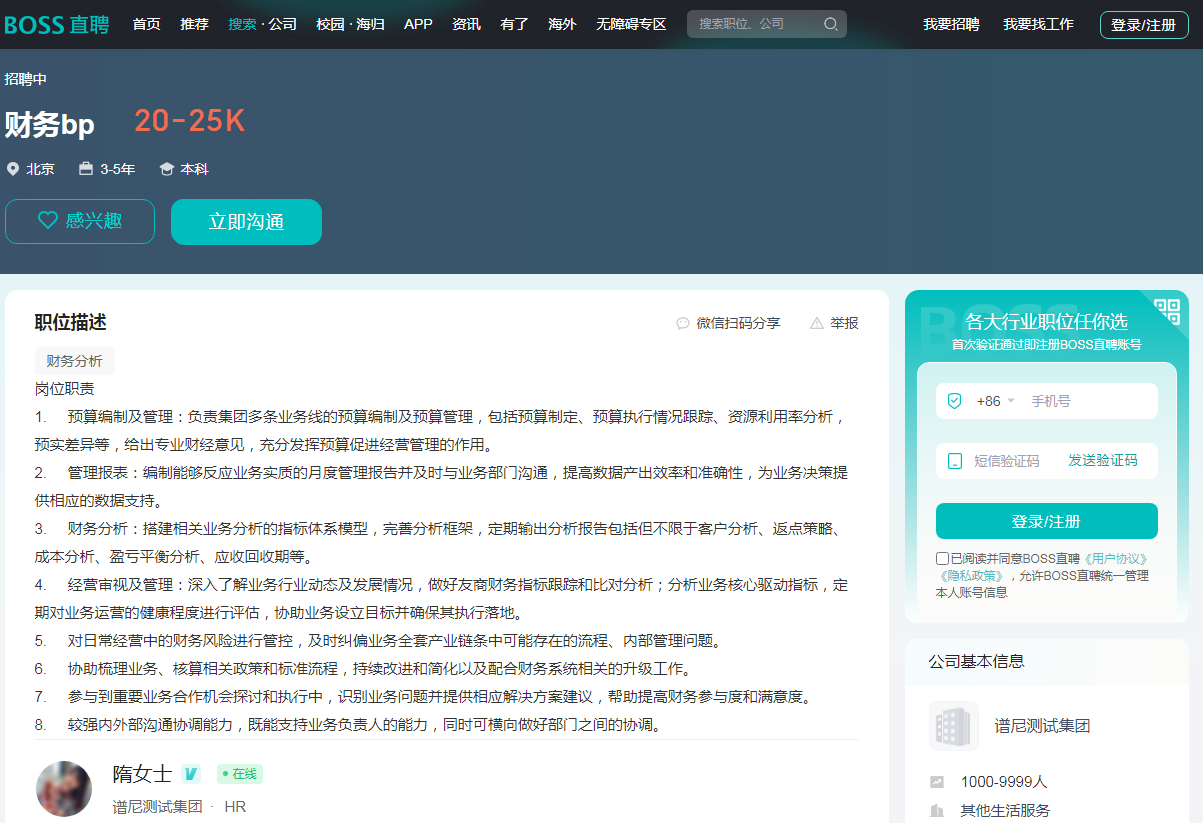Screen dimensions: 1203x823
Task: Click the QR code icon in the login panel
Action: [x=1168, y=311]
